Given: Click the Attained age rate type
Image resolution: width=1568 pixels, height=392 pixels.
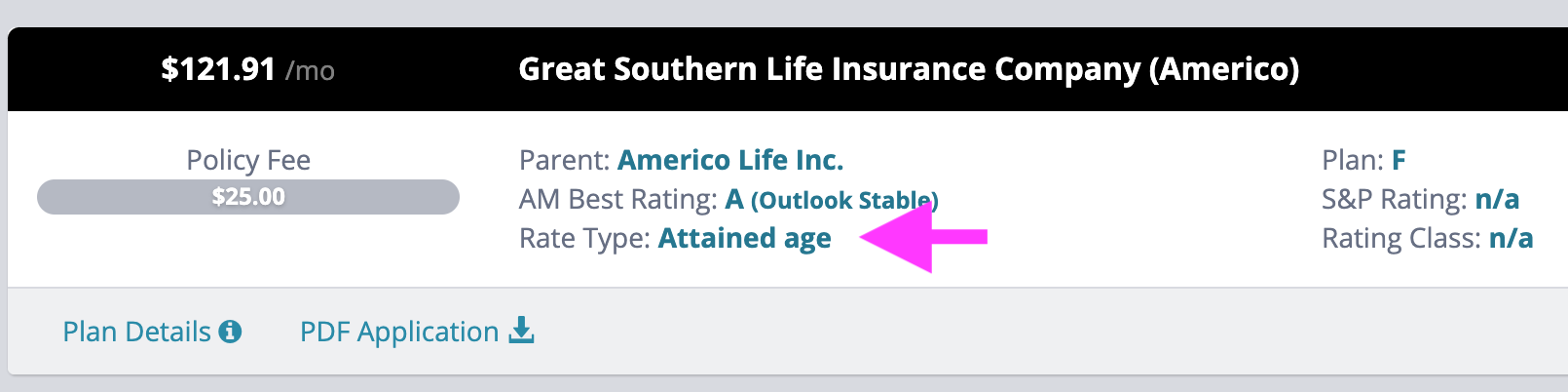Looking at the screenshot, I should 745,239.
